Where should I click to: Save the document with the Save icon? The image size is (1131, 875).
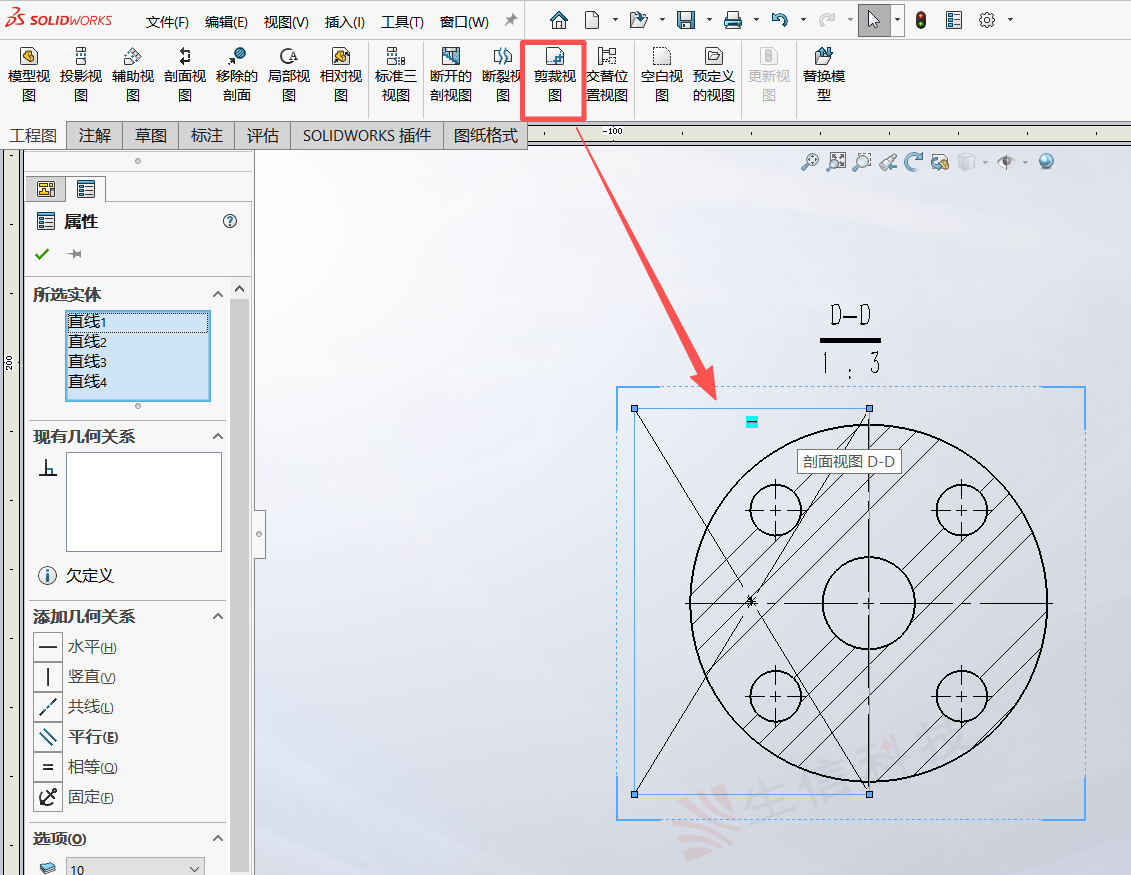pyautogui.click(x=686, y=20)
